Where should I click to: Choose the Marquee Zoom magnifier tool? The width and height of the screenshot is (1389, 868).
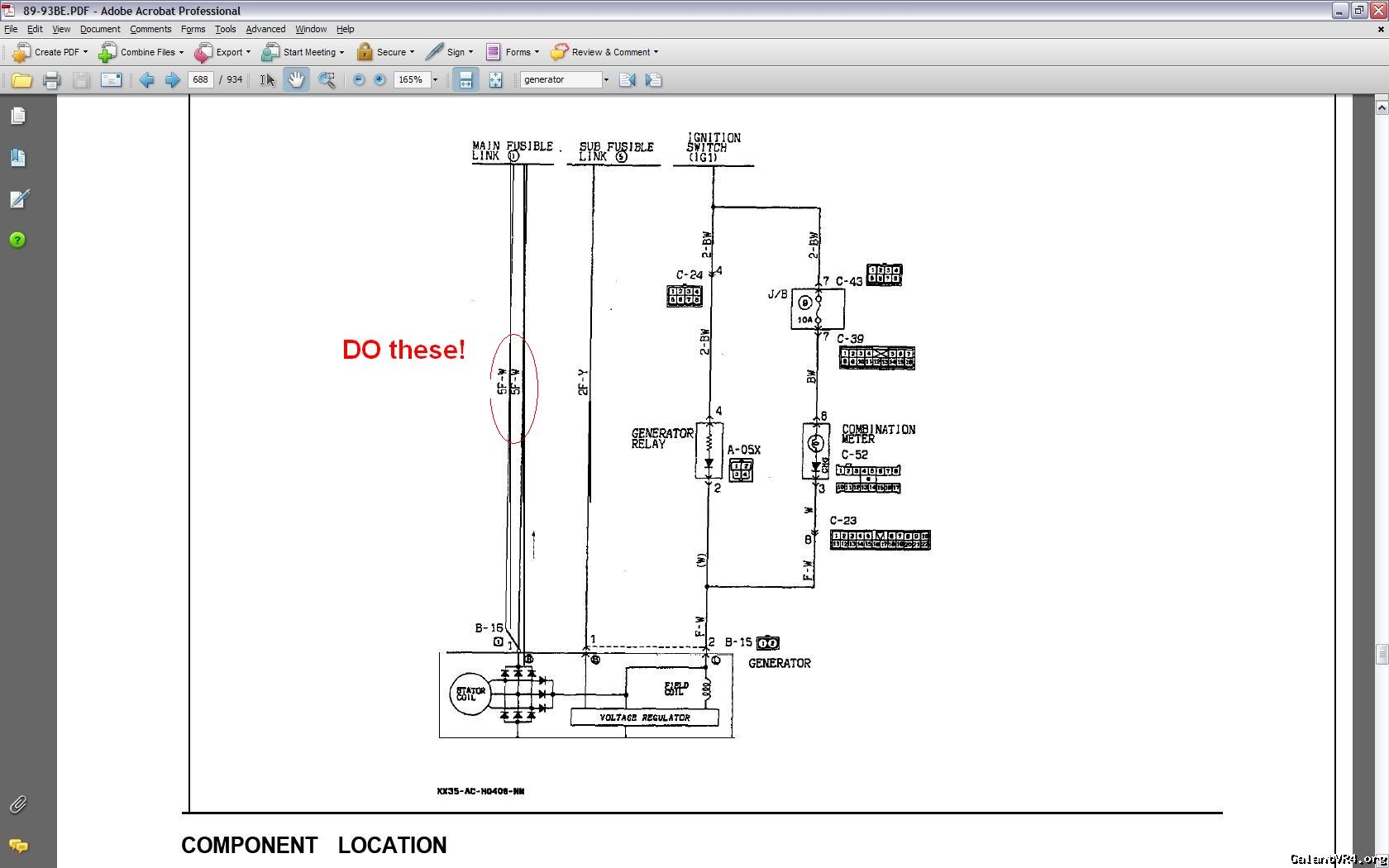tap(327, 80)
